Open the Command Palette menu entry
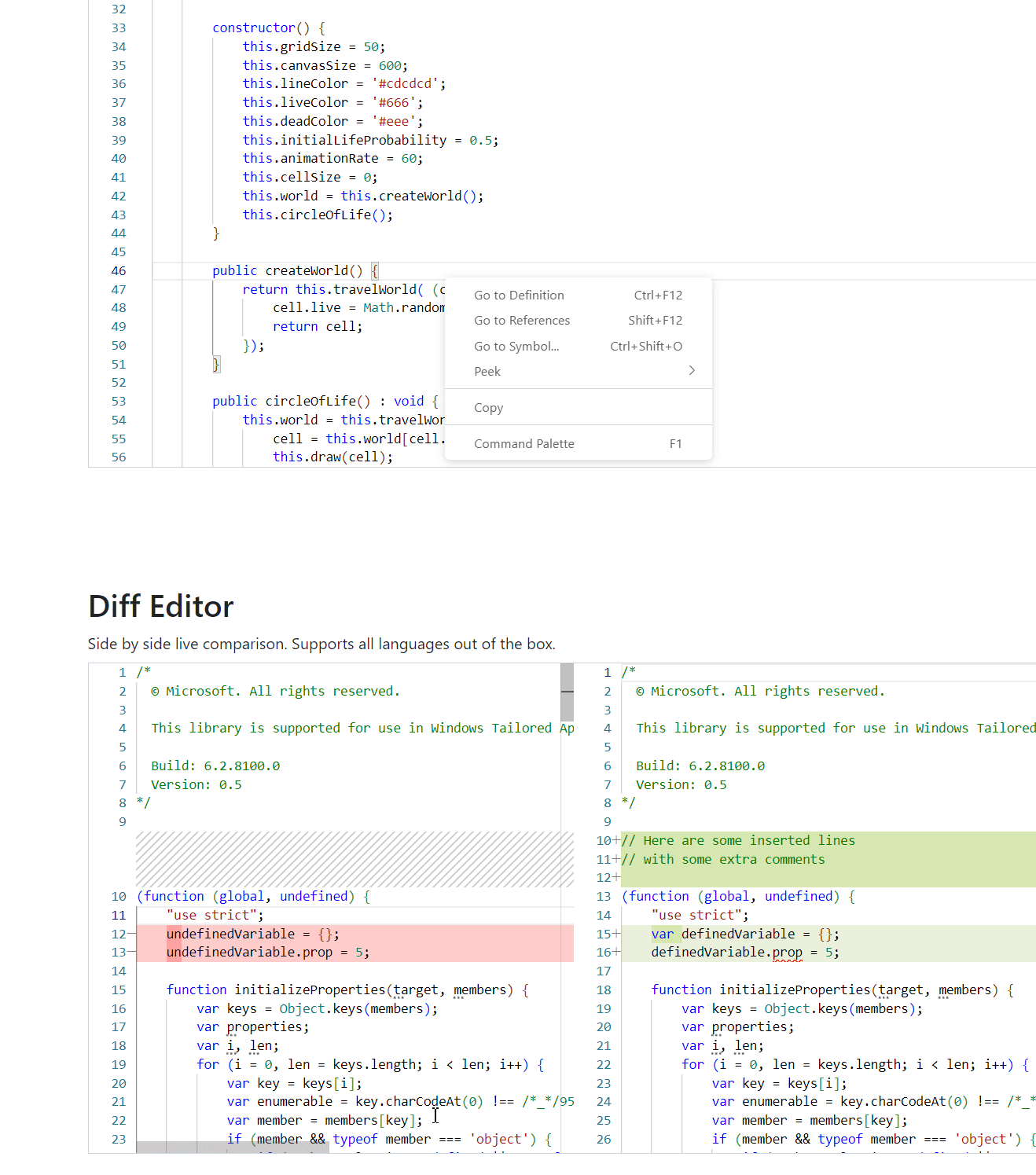 pos(524,443)
